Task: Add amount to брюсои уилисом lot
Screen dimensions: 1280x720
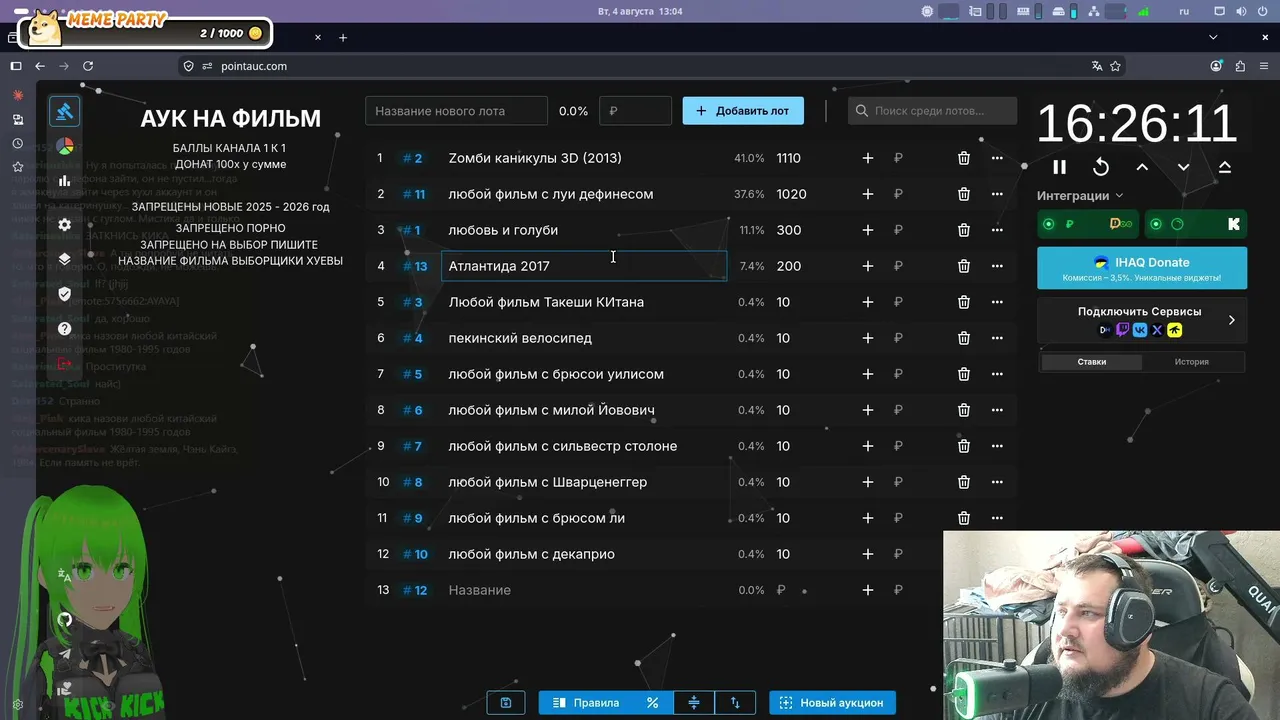Action: 868,374
